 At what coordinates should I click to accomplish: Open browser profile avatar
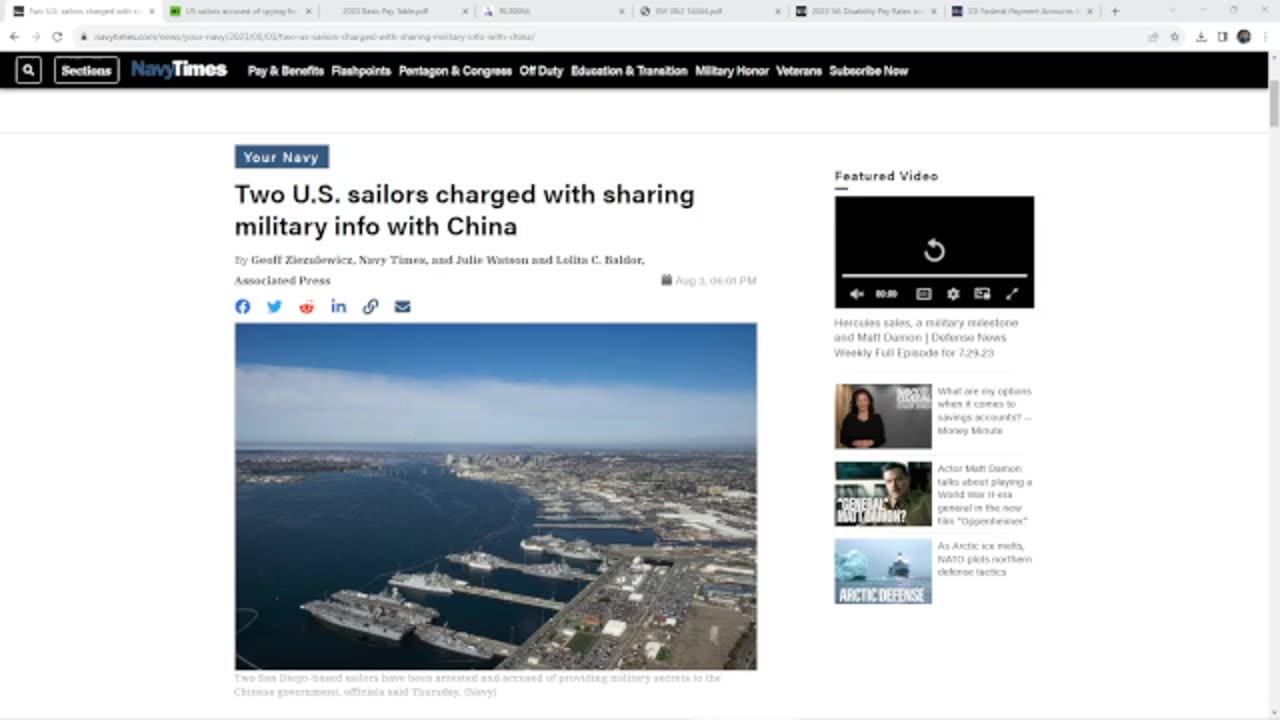point(1243,36)
